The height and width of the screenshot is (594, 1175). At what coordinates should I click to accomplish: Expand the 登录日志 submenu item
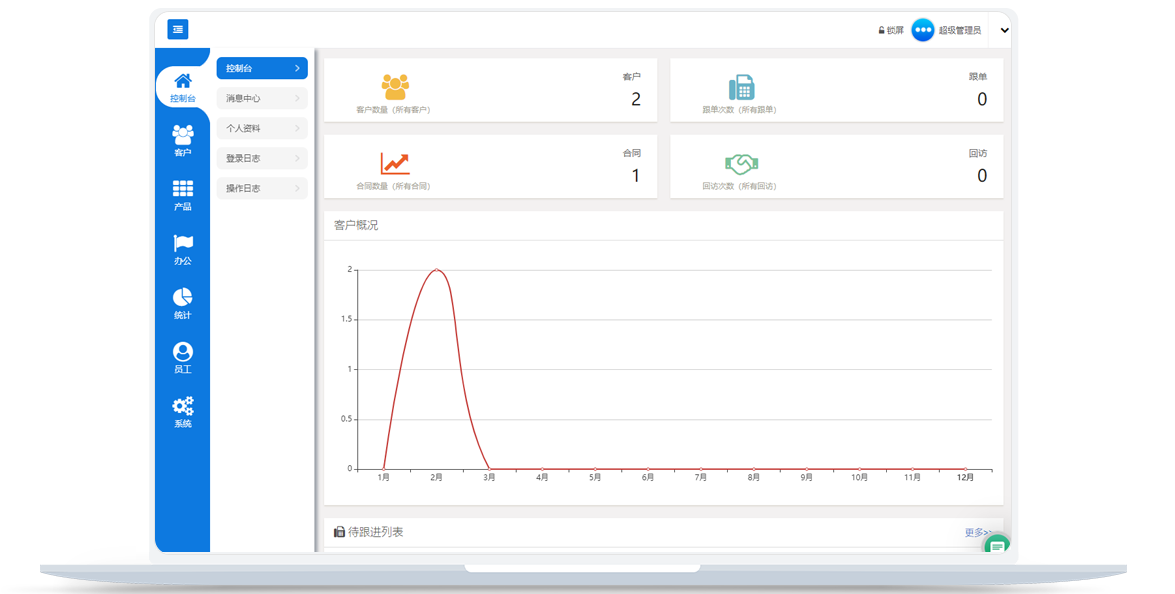click(x=261, y=158)
